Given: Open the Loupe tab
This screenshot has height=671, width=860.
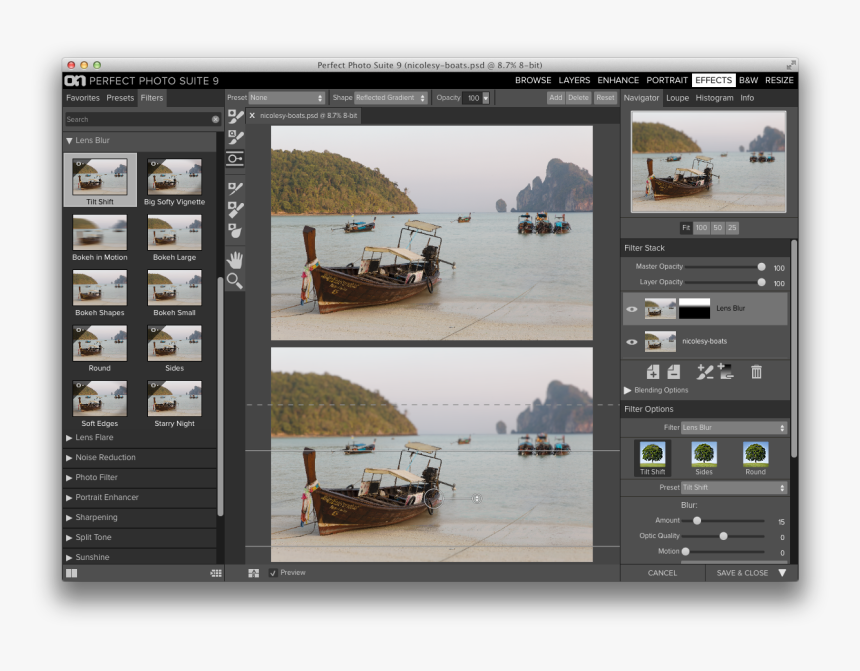Looking at the screenshot, I should click(x=677, y=98).
